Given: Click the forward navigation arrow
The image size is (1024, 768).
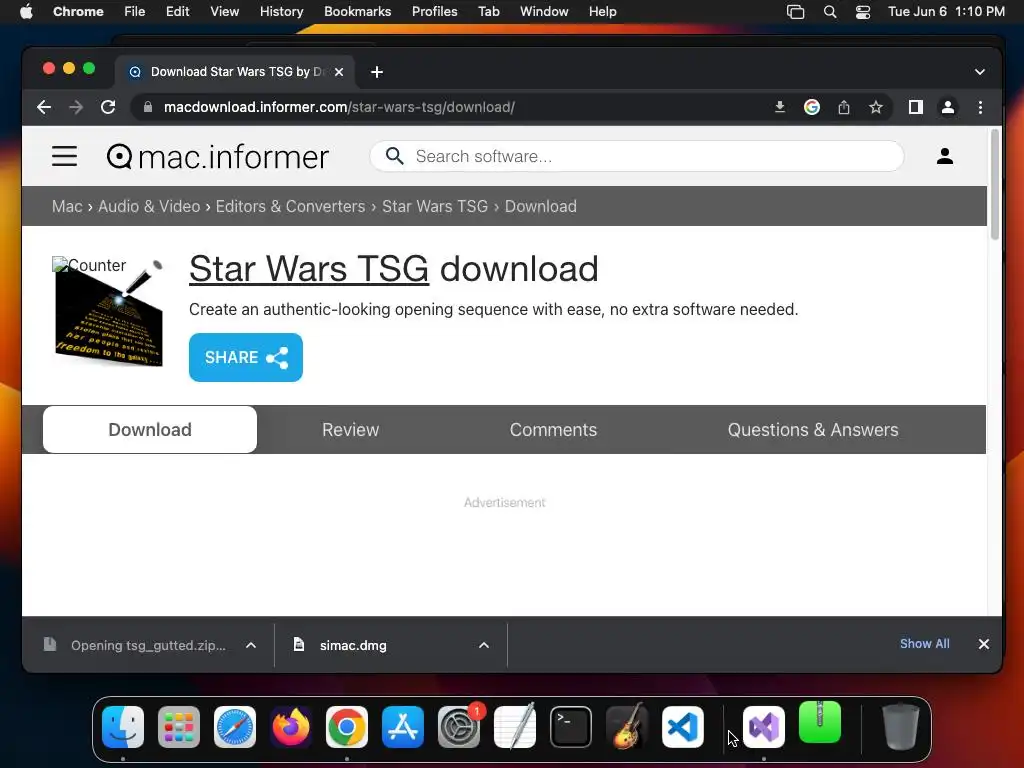Looking at the screenshot, I should (76, 107).
